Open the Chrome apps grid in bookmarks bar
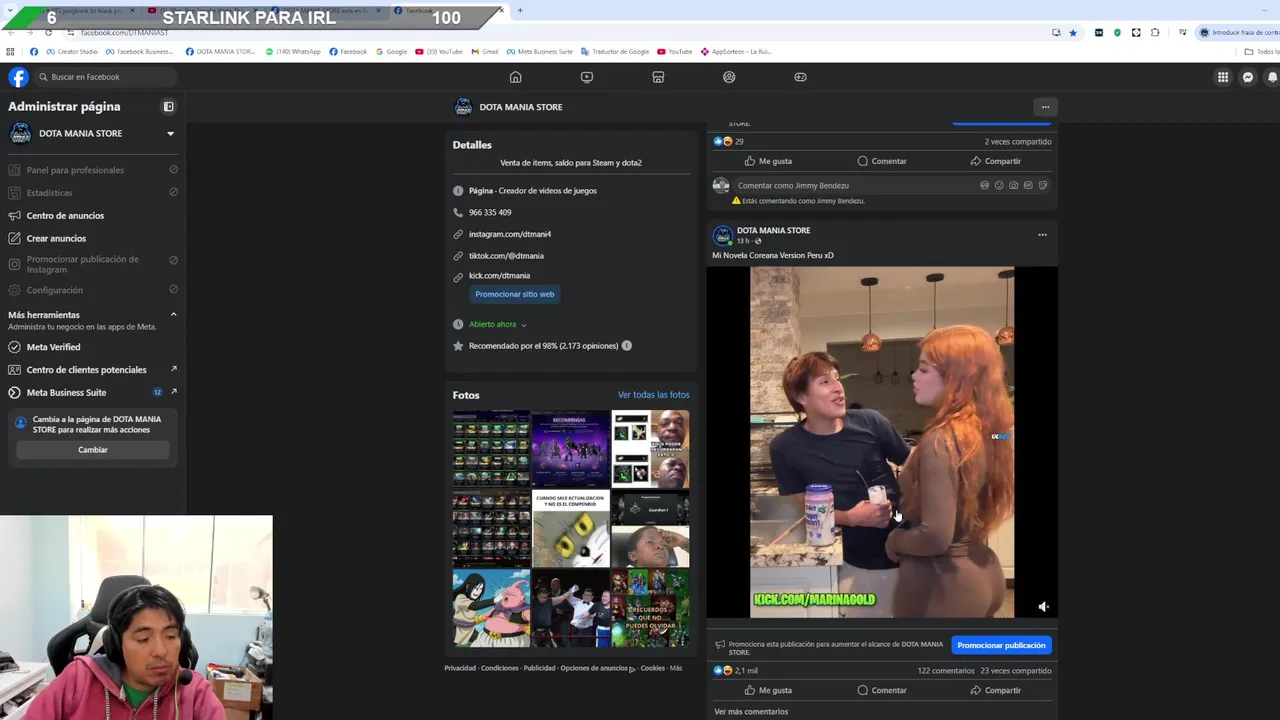The height and width of the screenshot is (720, 1280). [x=10, y=51]
